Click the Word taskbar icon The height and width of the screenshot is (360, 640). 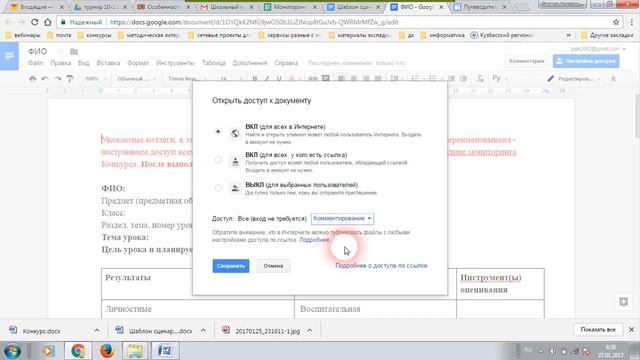(x=165, y=351)
